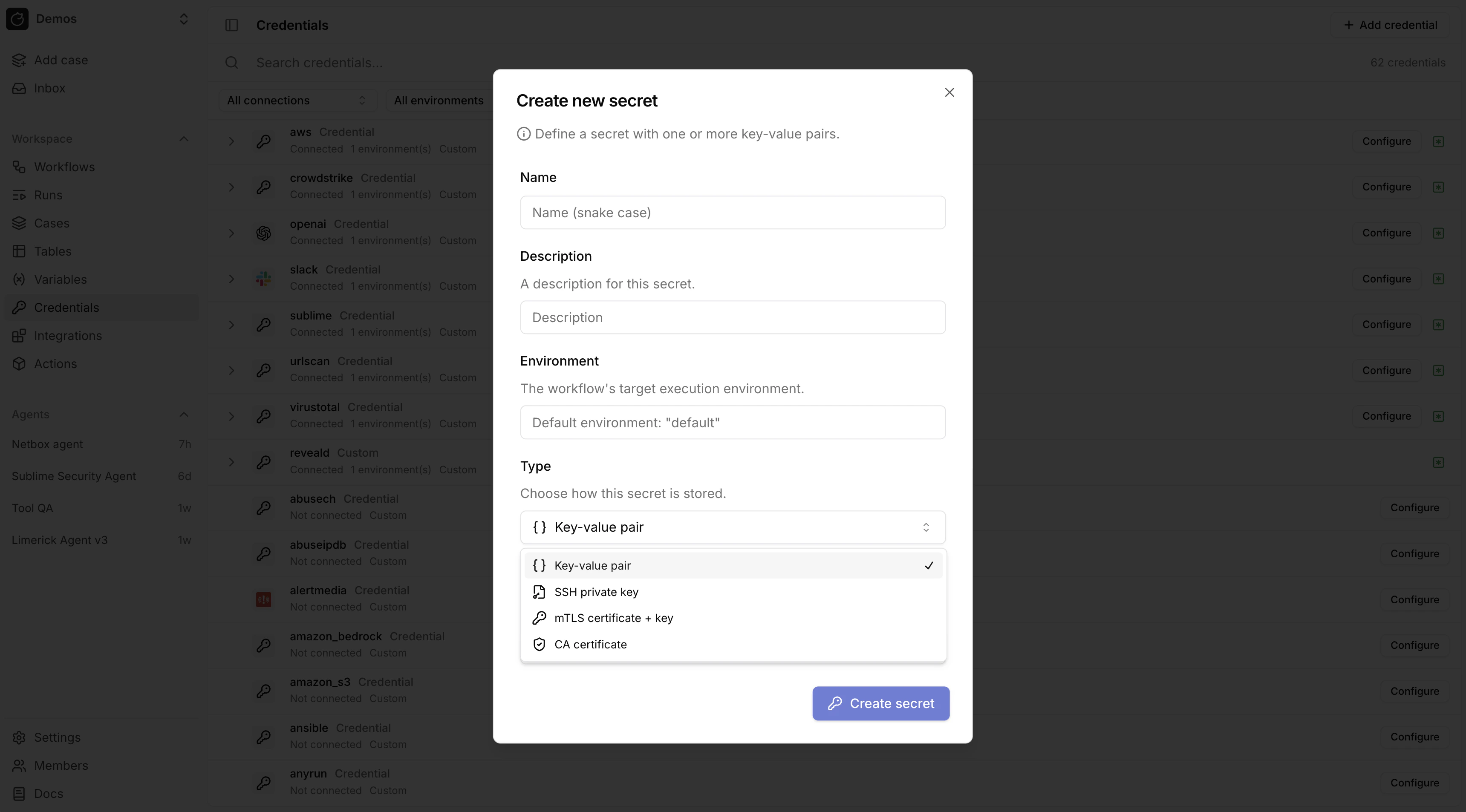Screen dimensions: 1466x812
Task: Expand the crowdstrike credential row
Action: [231, 187]
